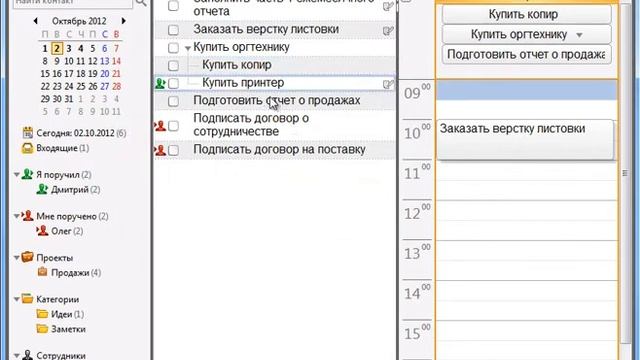Click the green person icon beside Я поручил
This screenshot has width=640, height=360.
(27, 174)
